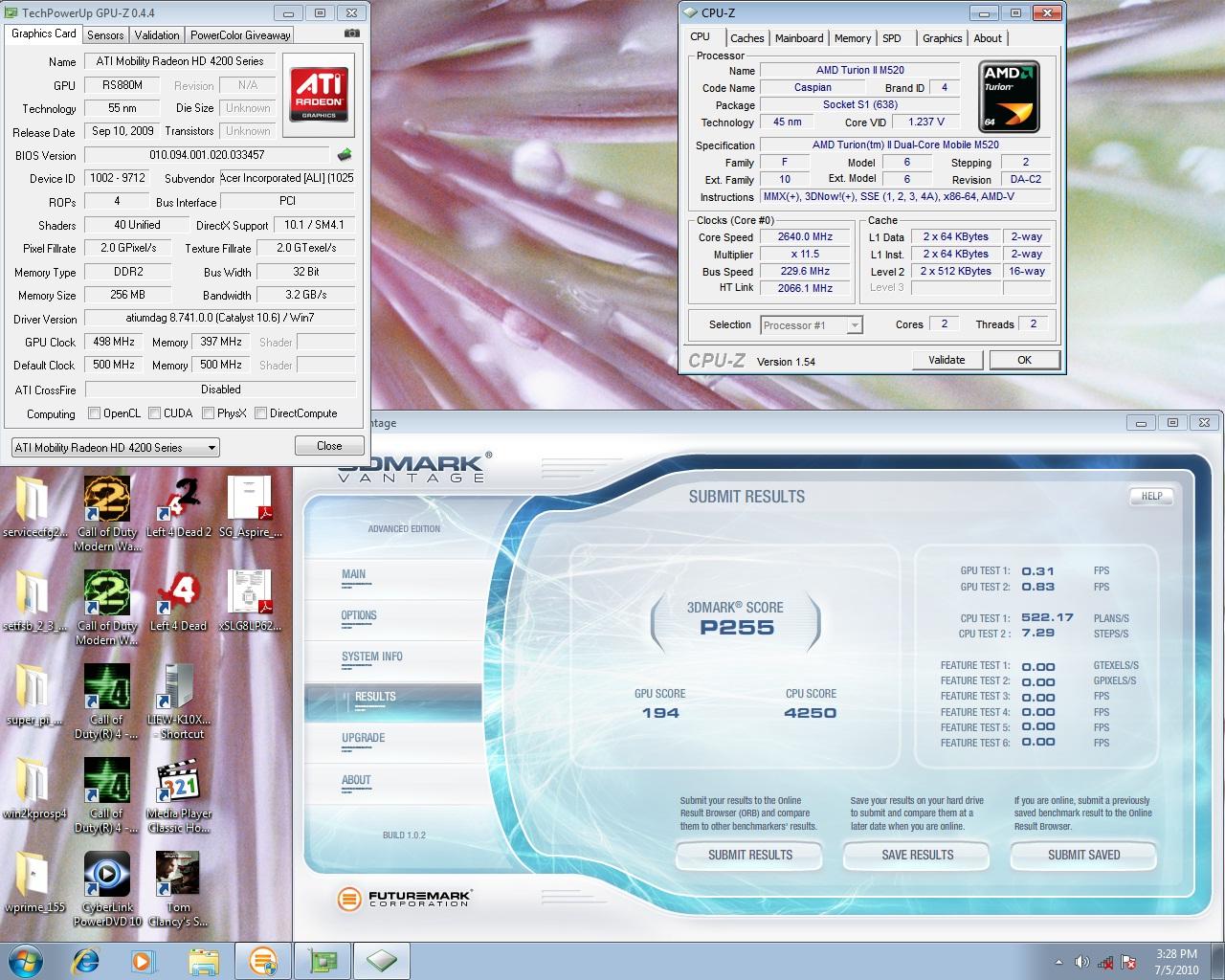Open the Graphics tab in CPU-Z
The height and width of the screenshot is (980, 1225).
click(x=942, y=38)
